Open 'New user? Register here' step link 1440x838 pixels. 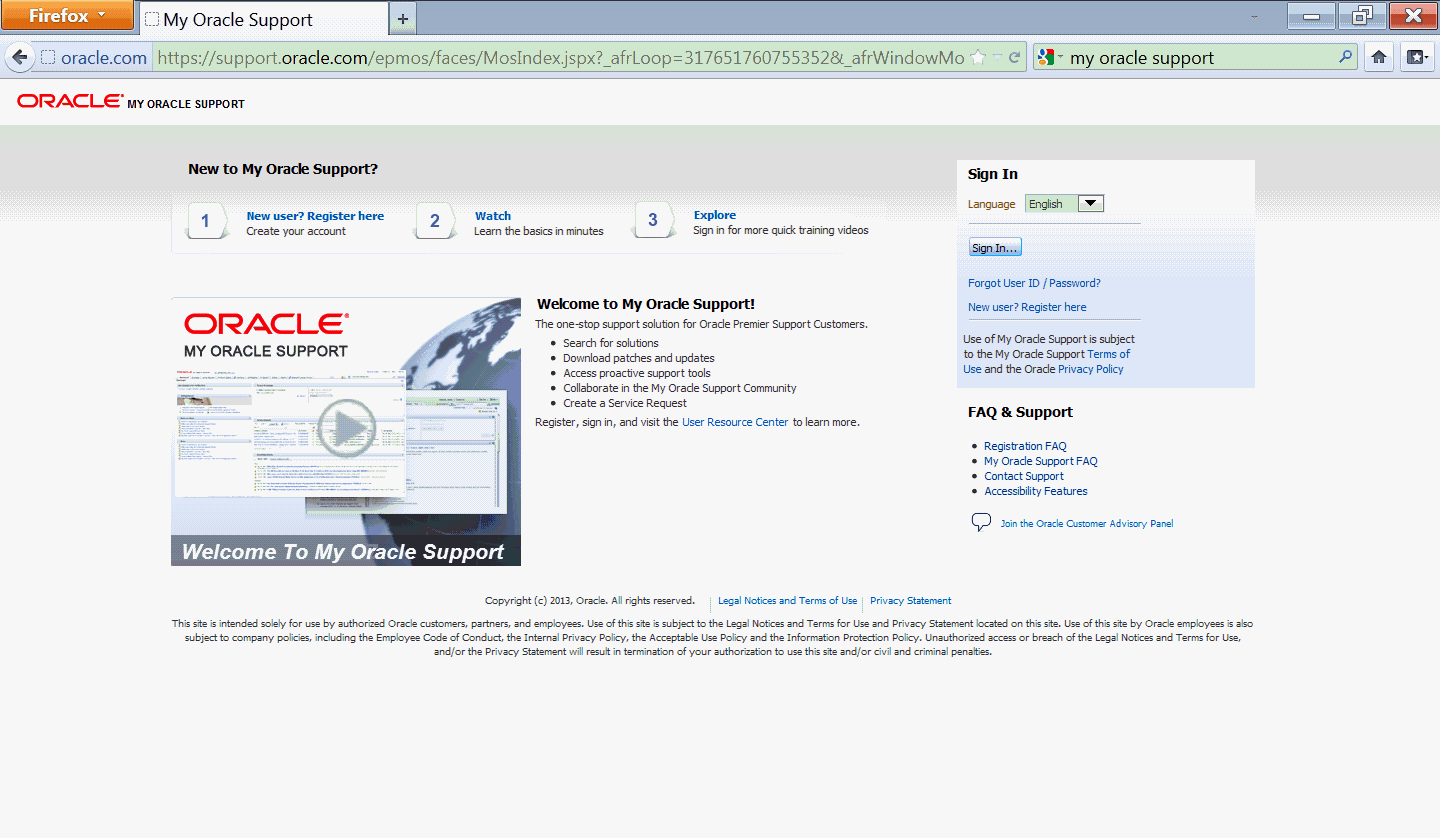tap(315, 216)
